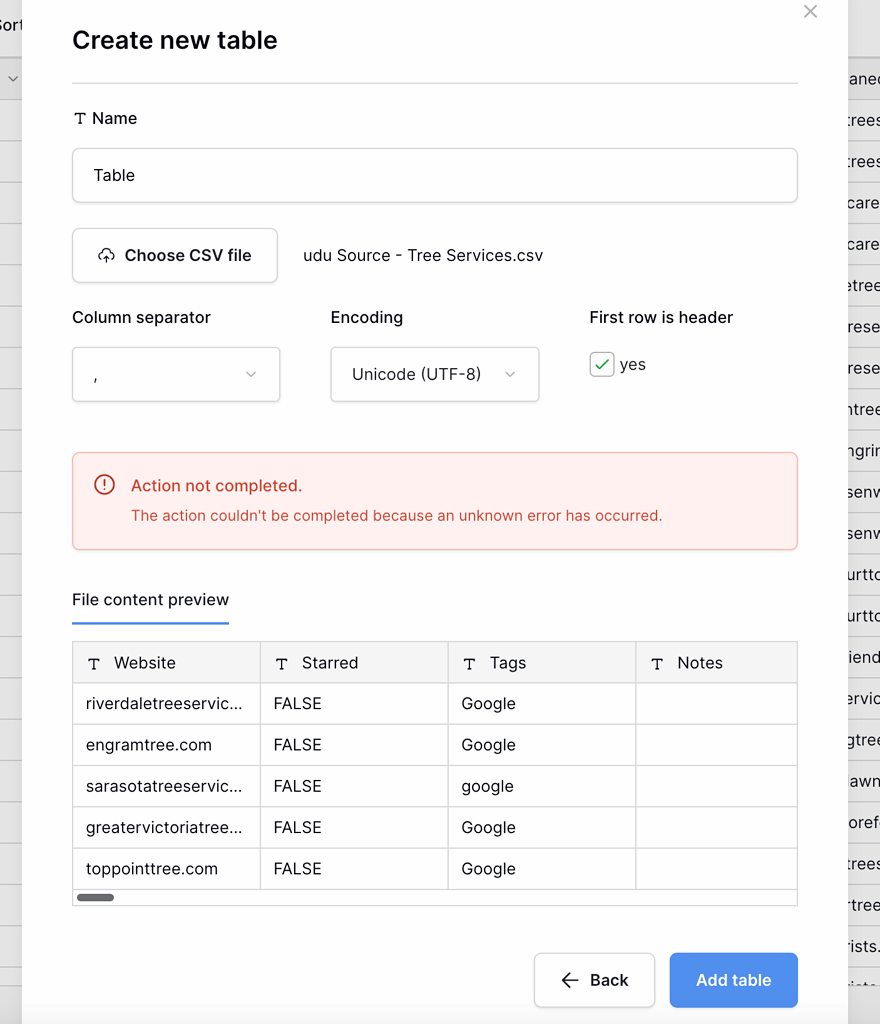Click the alert icon in the error message box
The image size is (880, 1024).
pyautogui.click(x=103, y=484)
